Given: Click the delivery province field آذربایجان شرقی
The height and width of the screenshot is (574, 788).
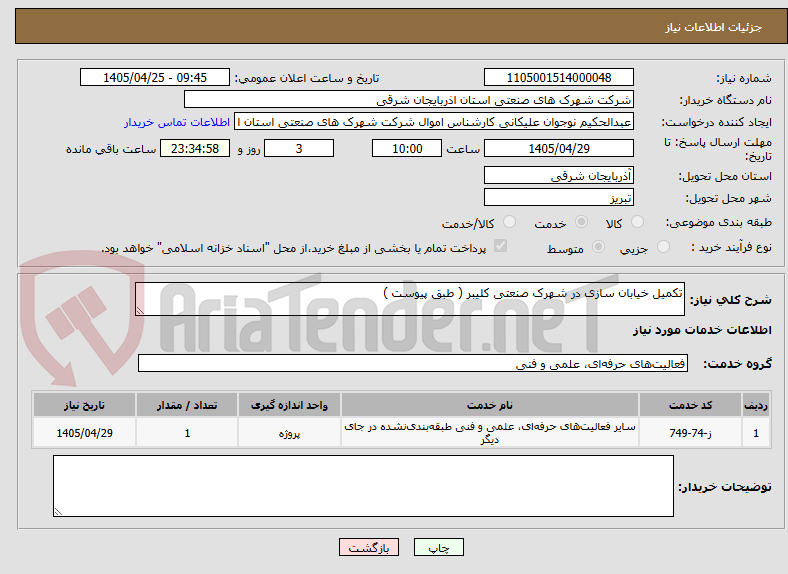Looking at the screenshot, I should pyautogui.click(x=558, y=175).
